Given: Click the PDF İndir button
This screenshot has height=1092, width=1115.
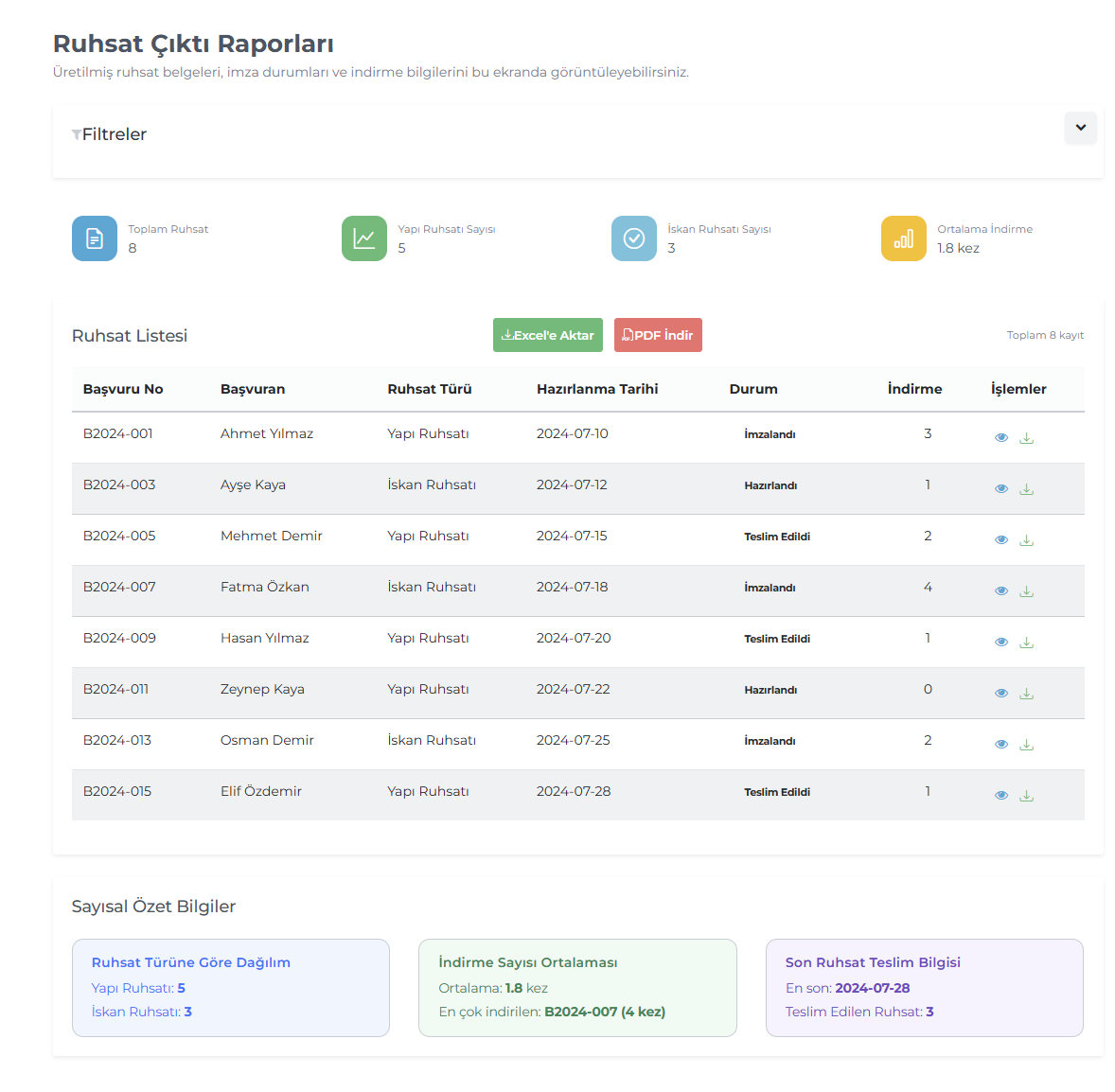Looking at the screenshot, I should pyautogui.click(x=658, y=335).
